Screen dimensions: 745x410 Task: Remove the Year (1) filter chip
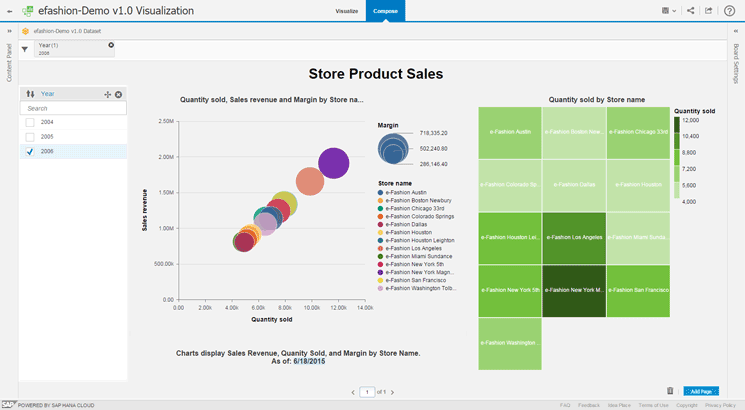point(111,45)
